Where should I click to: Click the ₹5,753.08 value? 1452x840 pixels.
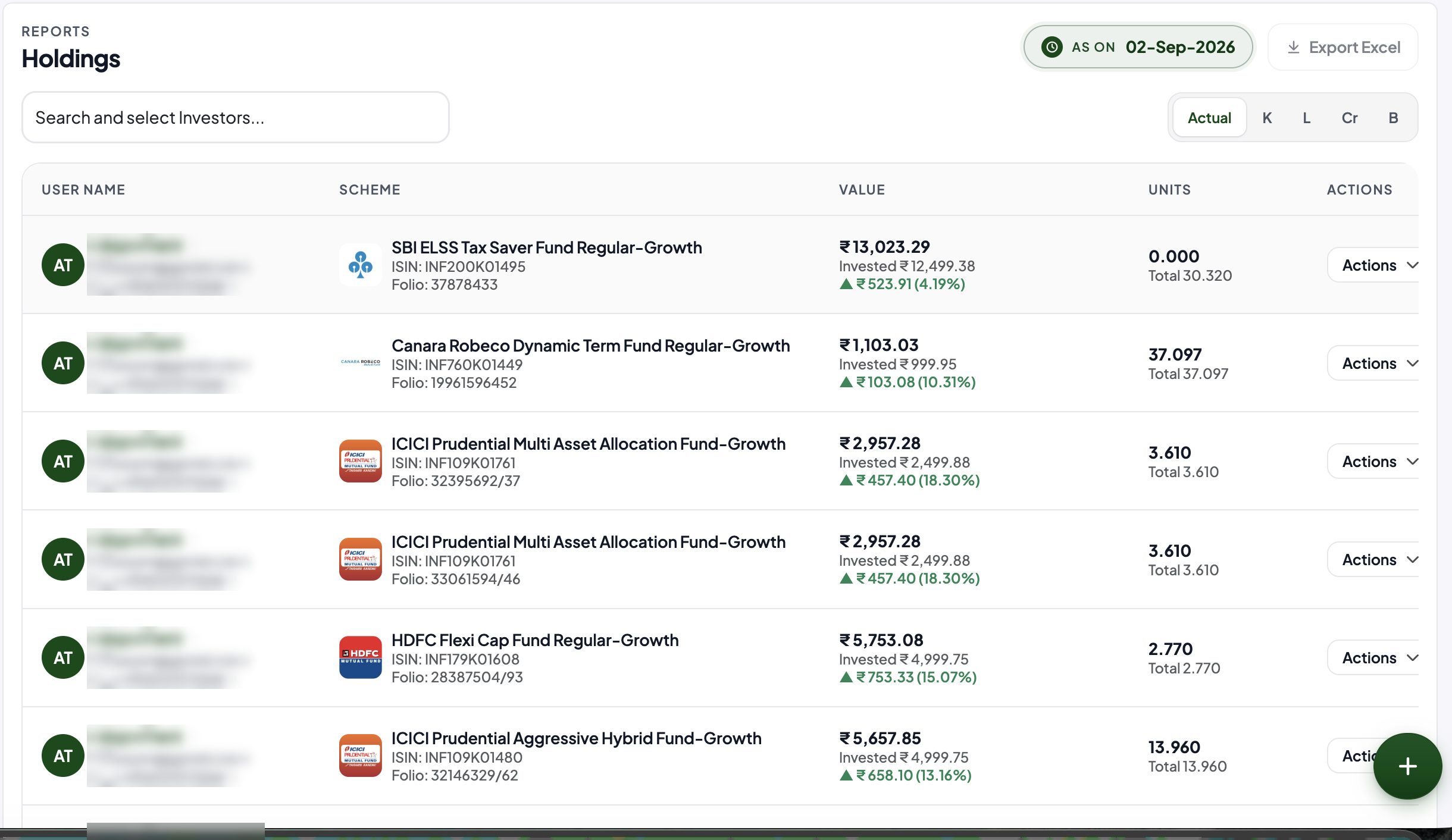881,640
